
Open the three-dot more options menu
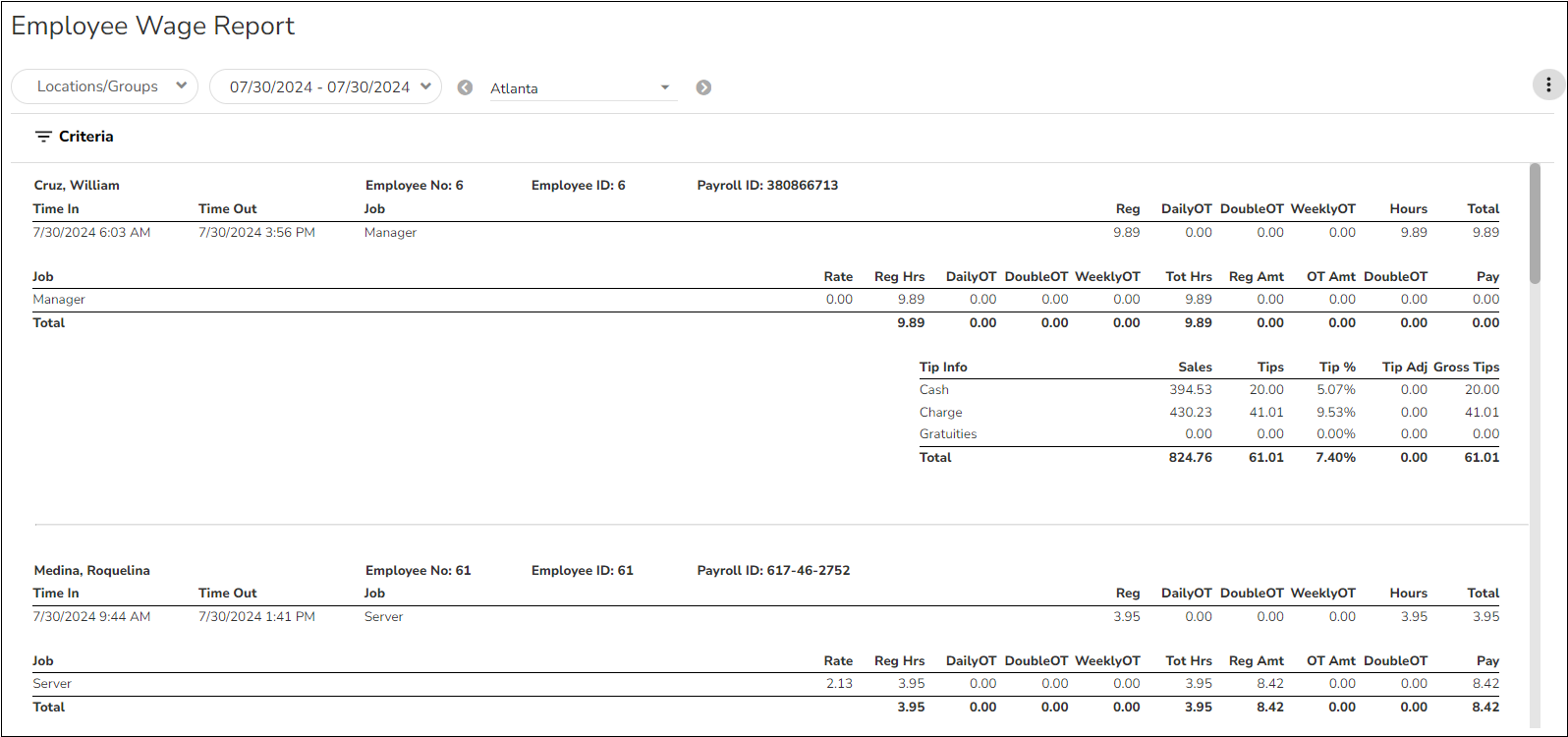coord(1548,85)
